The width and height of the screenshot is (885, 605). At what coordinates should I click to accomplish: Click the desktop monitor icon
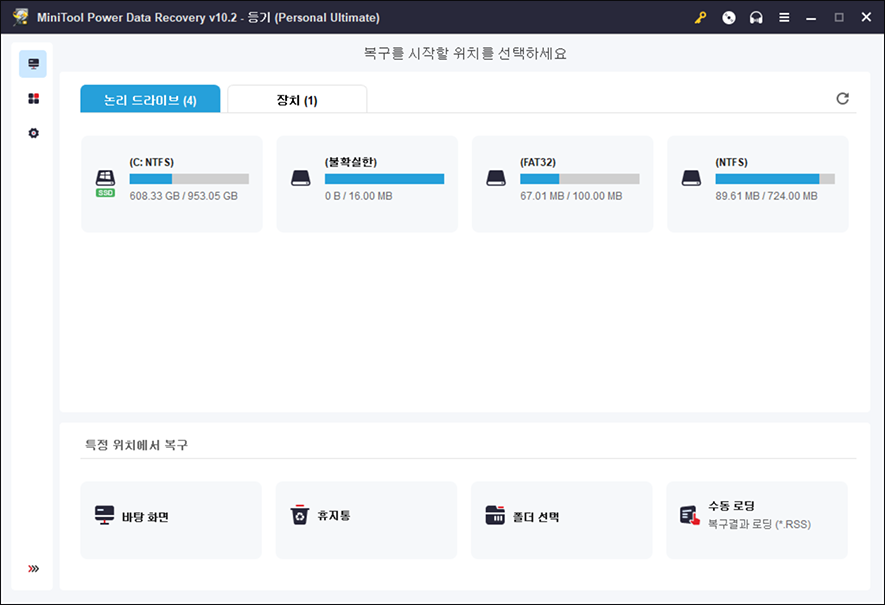[104, 515]
